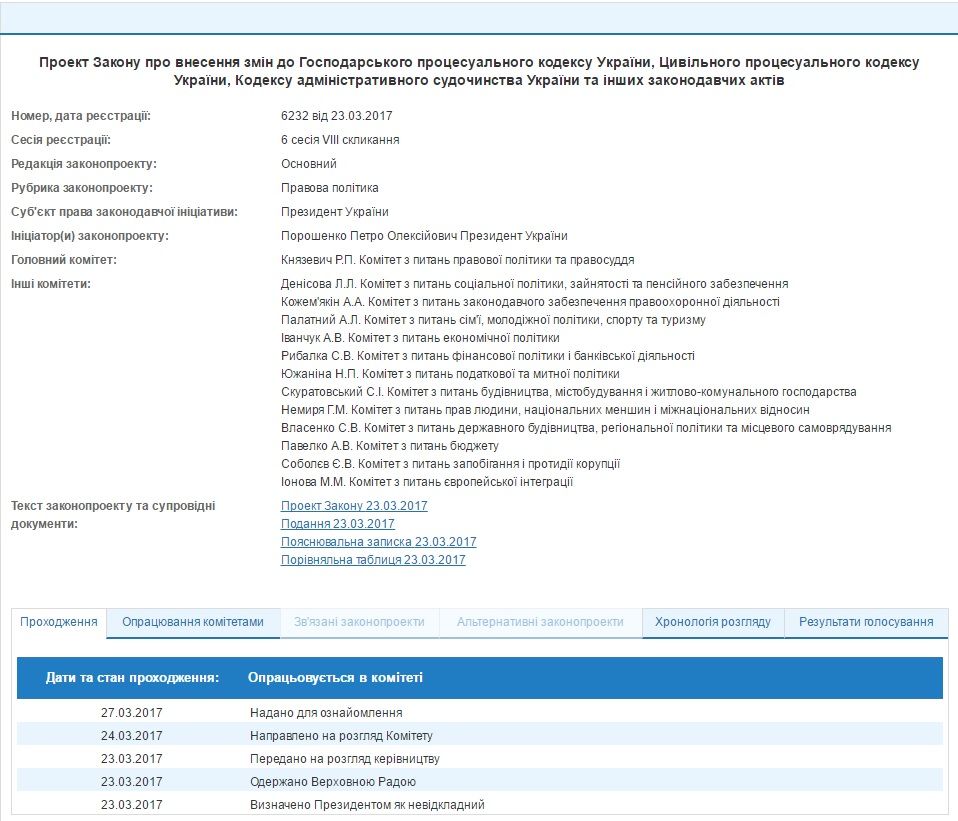Open Порівняльна таблиця 23.03.2017 link
Screen dimensions: 958x821
point(373,560)
